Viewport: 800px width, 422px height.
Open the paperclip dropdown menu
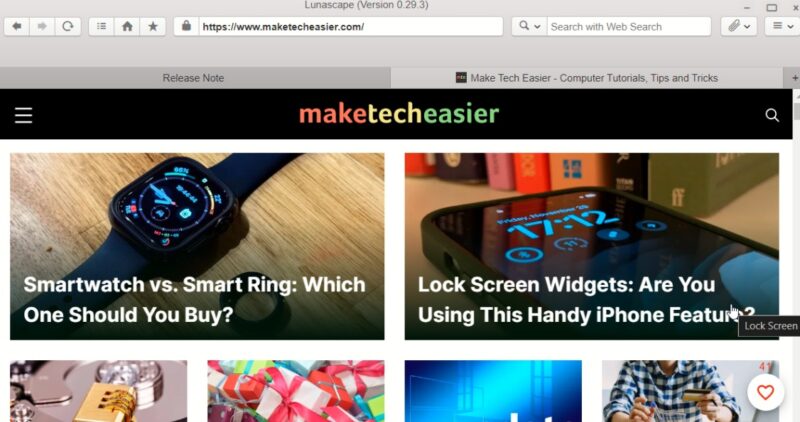click(739, 27)
